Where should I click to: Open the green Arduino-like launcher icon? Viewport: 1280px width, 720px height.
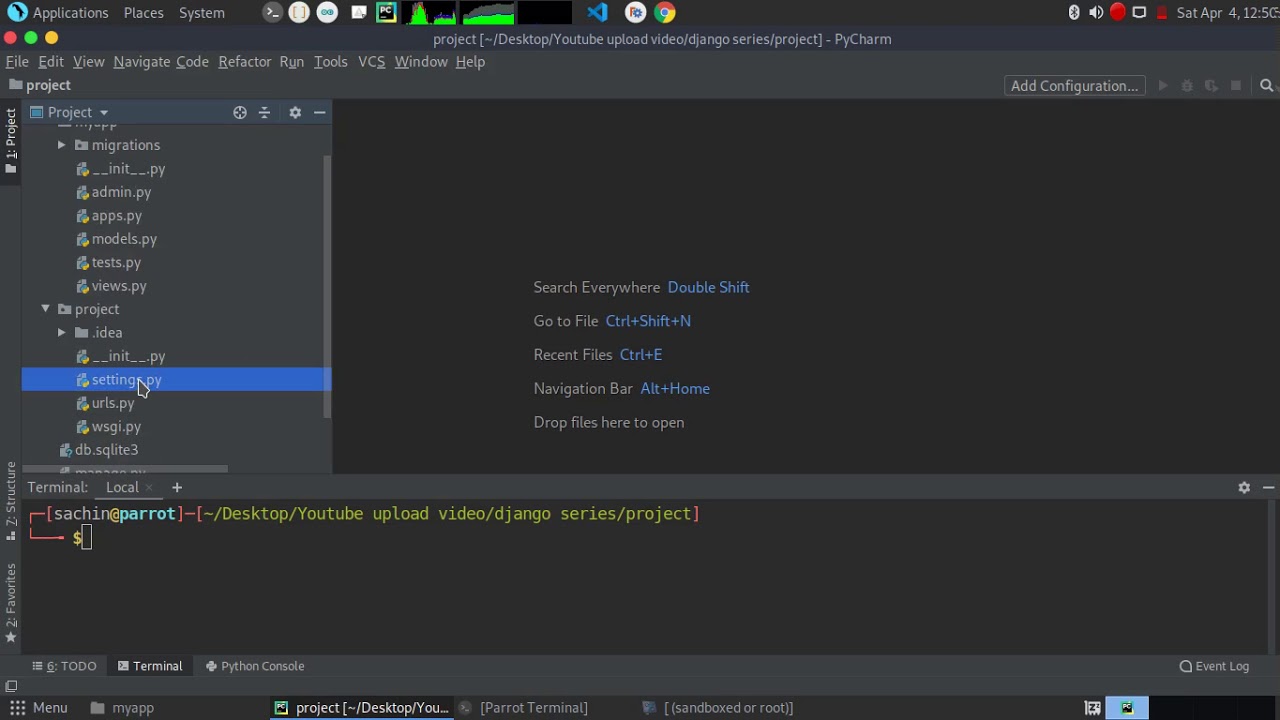point(327,13)
